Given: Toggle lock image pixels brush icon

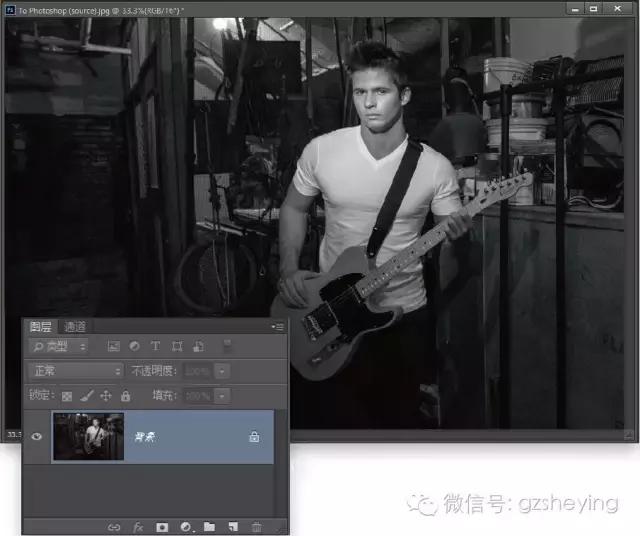Looking at the screenshot, I should 87,395.
